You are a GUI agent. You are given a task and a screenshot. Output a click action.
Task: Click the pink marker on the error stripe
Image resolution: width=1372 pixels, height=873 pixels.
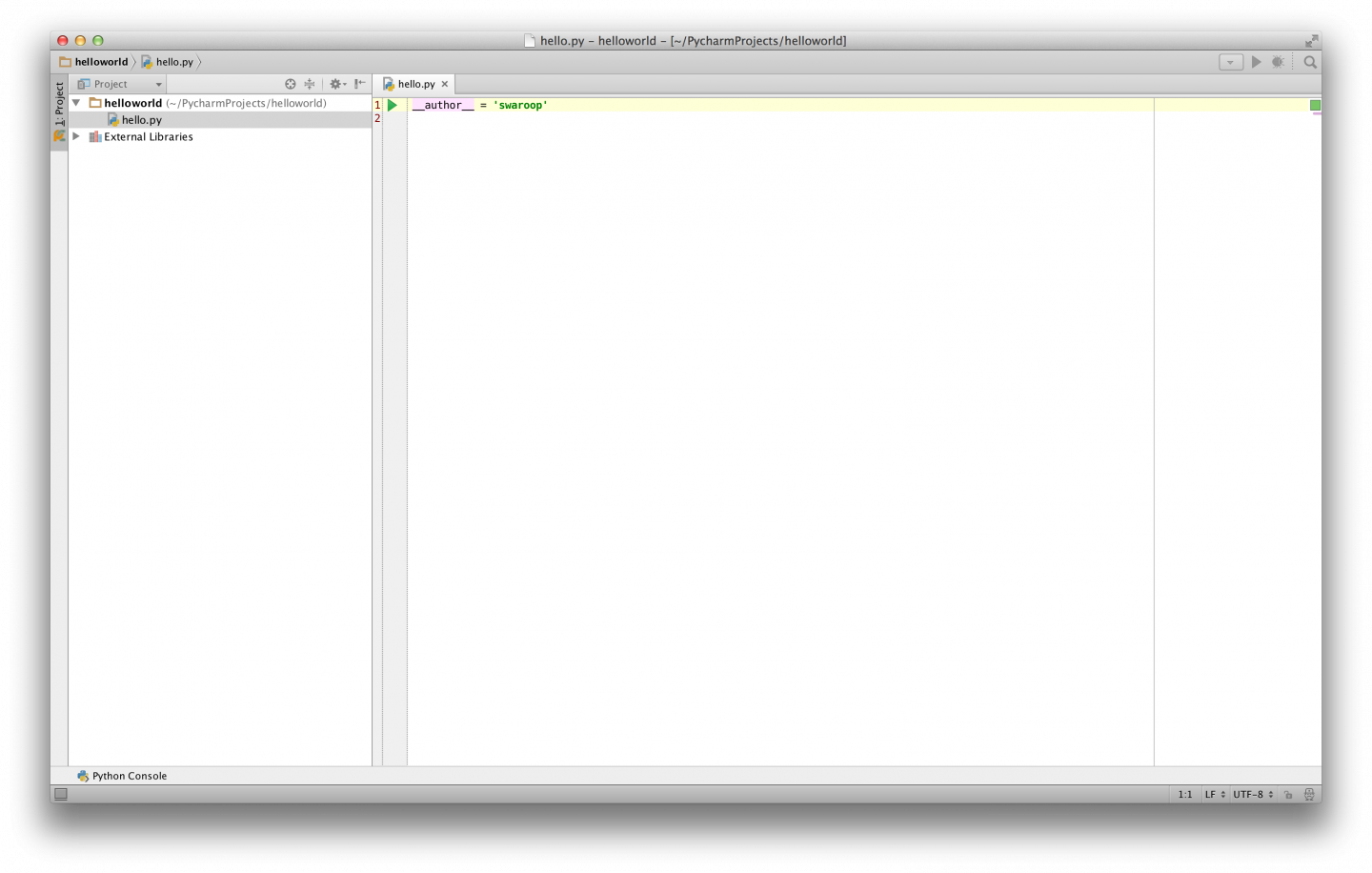(x=1316, y=113)
